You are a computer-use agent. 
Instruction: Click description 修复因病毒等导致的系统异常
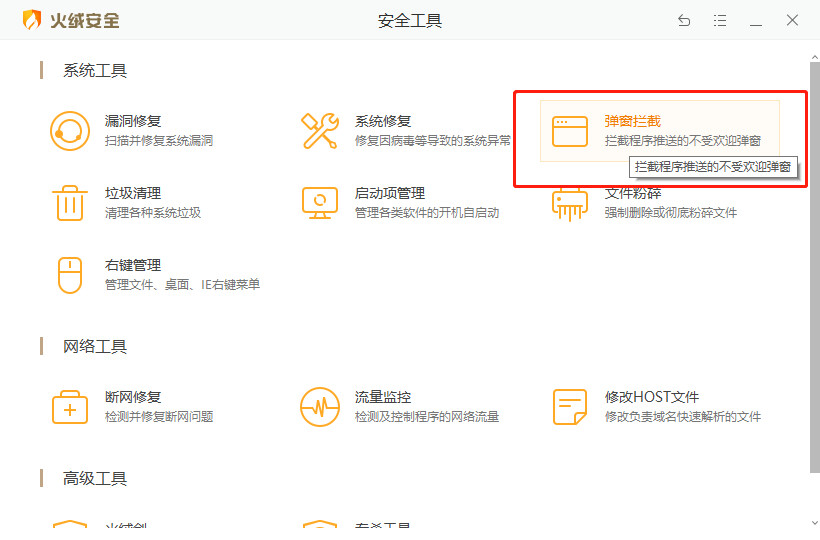point(432,141)
